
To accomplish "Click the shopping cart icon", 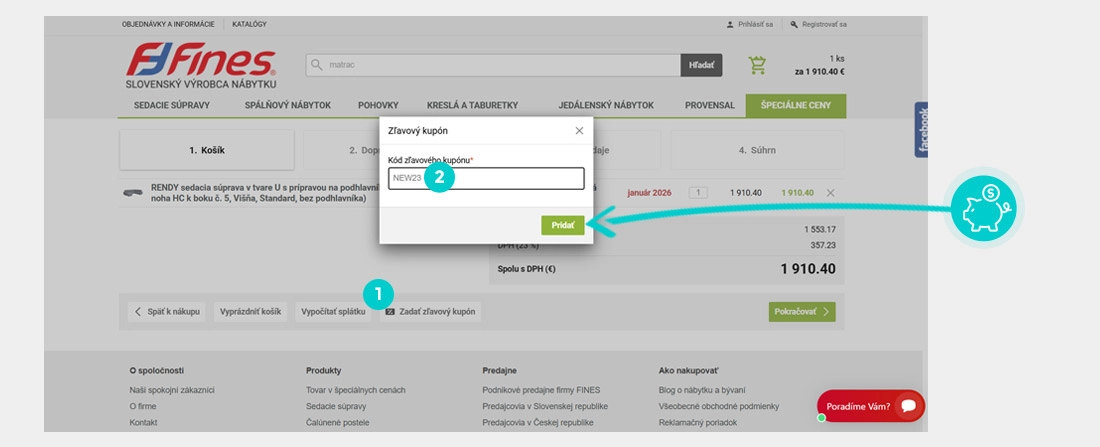I will (x=758, y=65).
